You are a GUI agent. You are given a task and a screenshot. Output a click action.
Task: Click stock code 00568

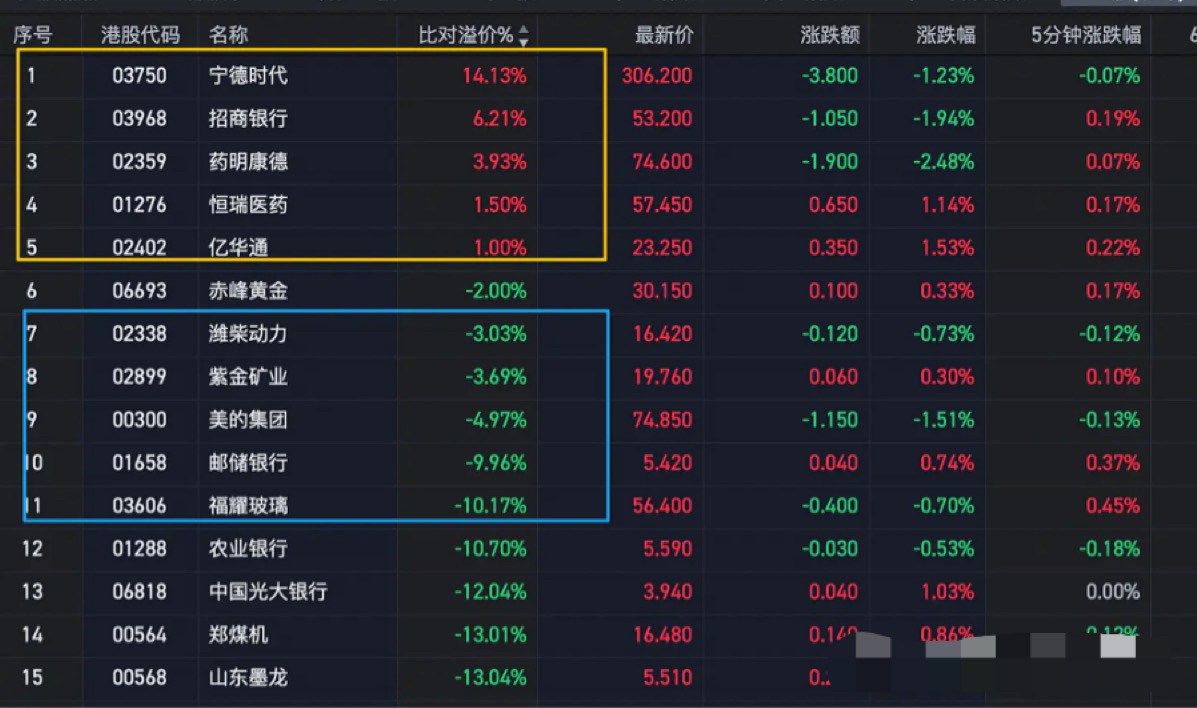coord(139,677)
